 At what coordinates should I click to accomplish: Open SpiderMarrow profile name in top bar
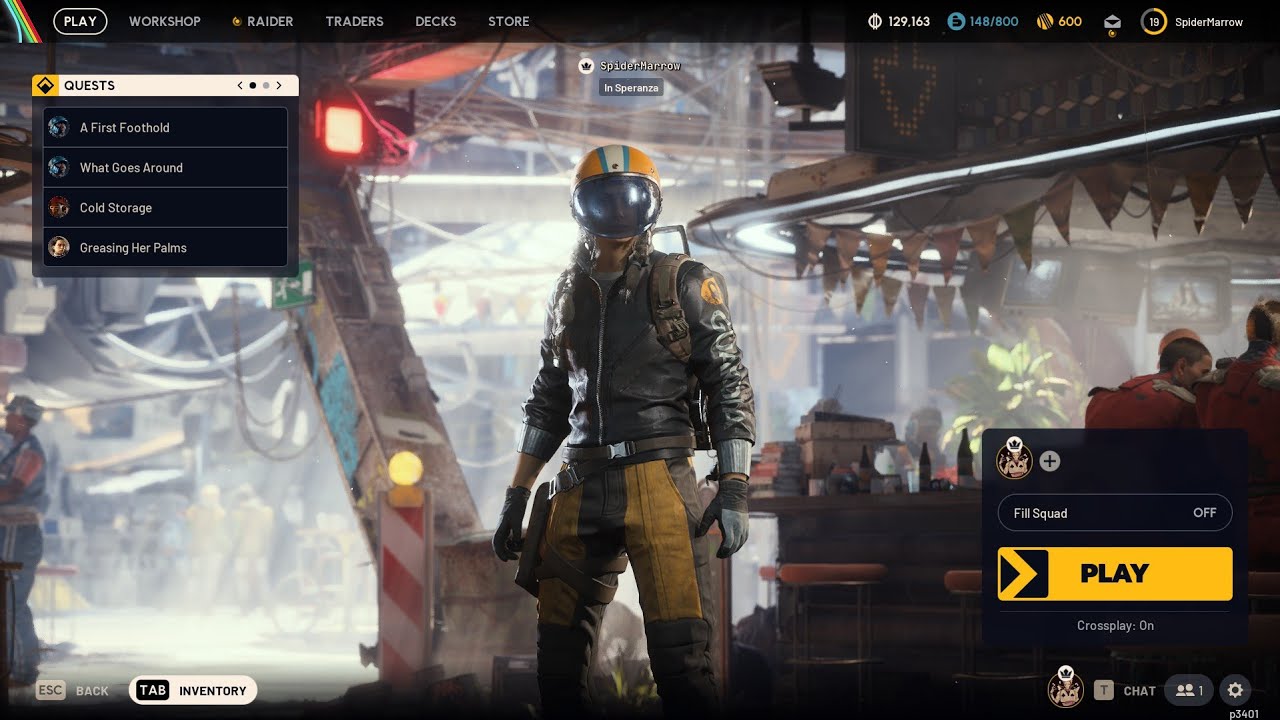1209,22
